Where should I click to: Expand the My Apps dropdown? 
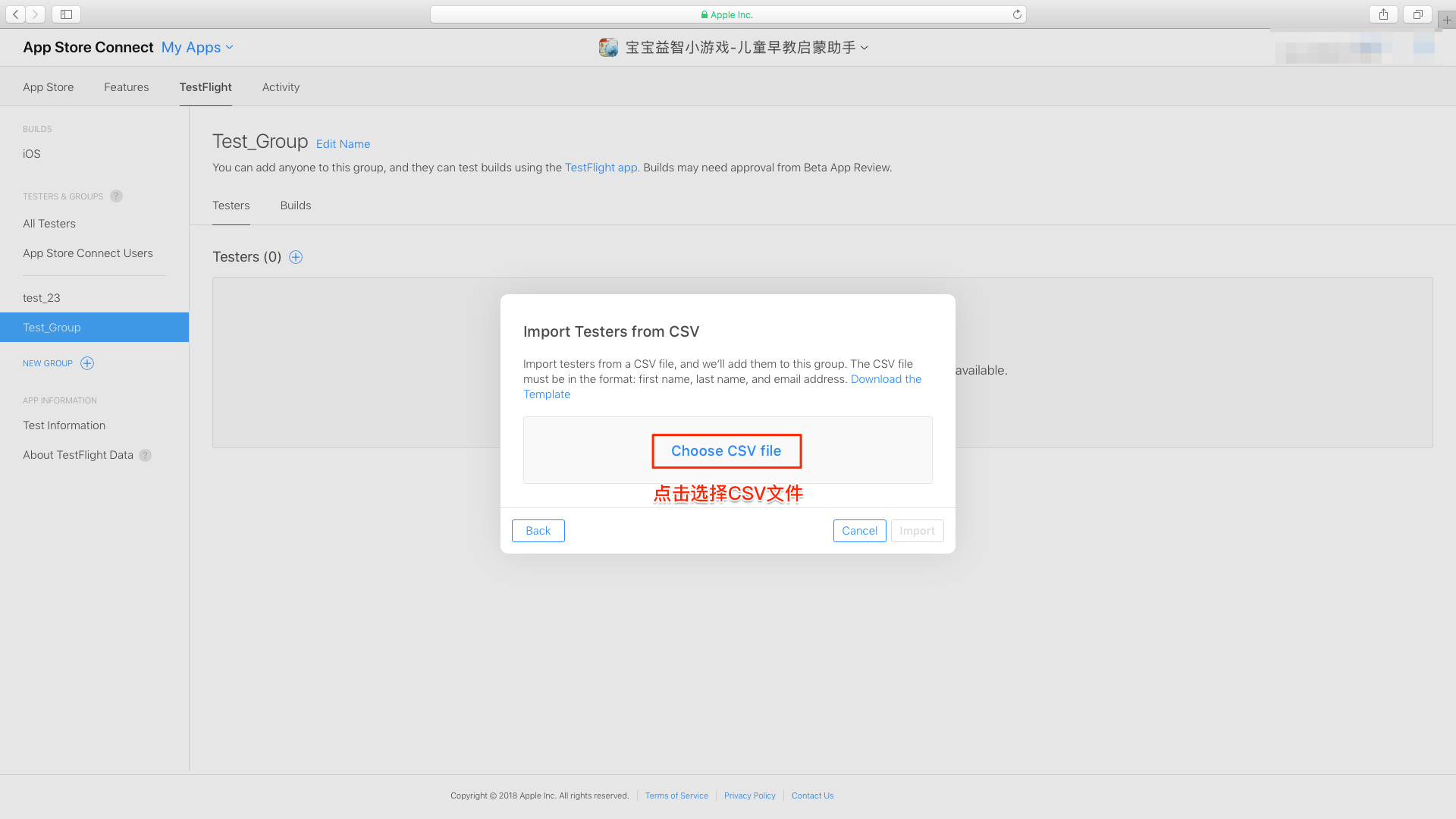[x=197, y=47]
